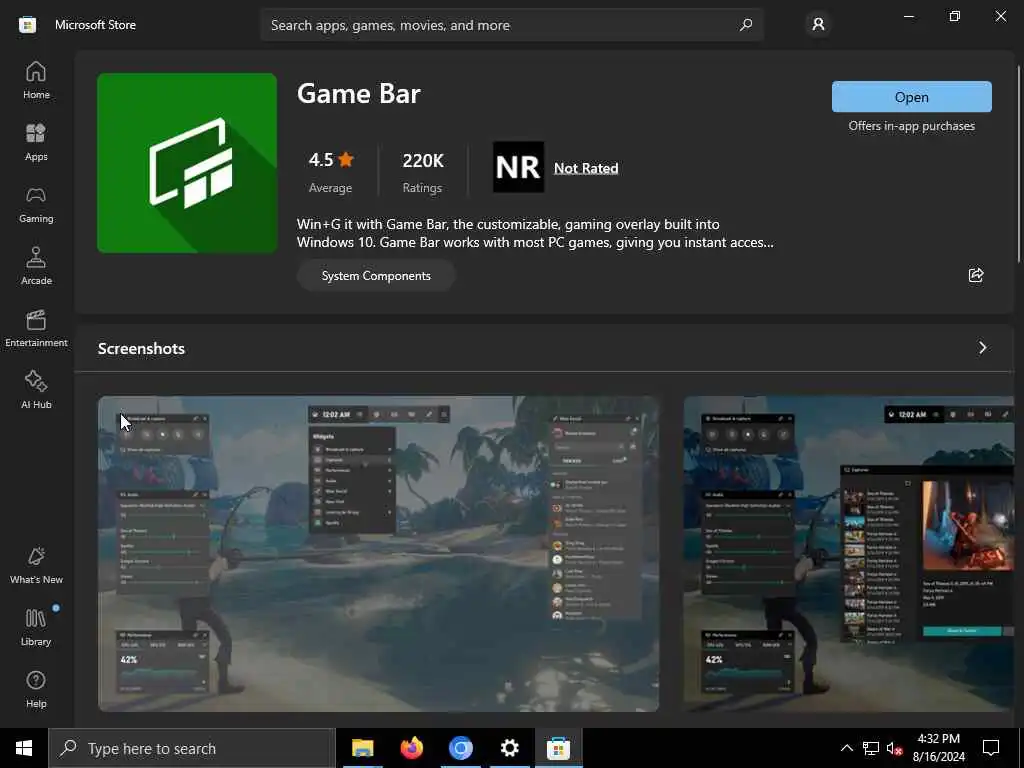Click the Offers in-app purchases text
Image resolution: width=1024 pixels, height=768 pixels.
point(912,126)
